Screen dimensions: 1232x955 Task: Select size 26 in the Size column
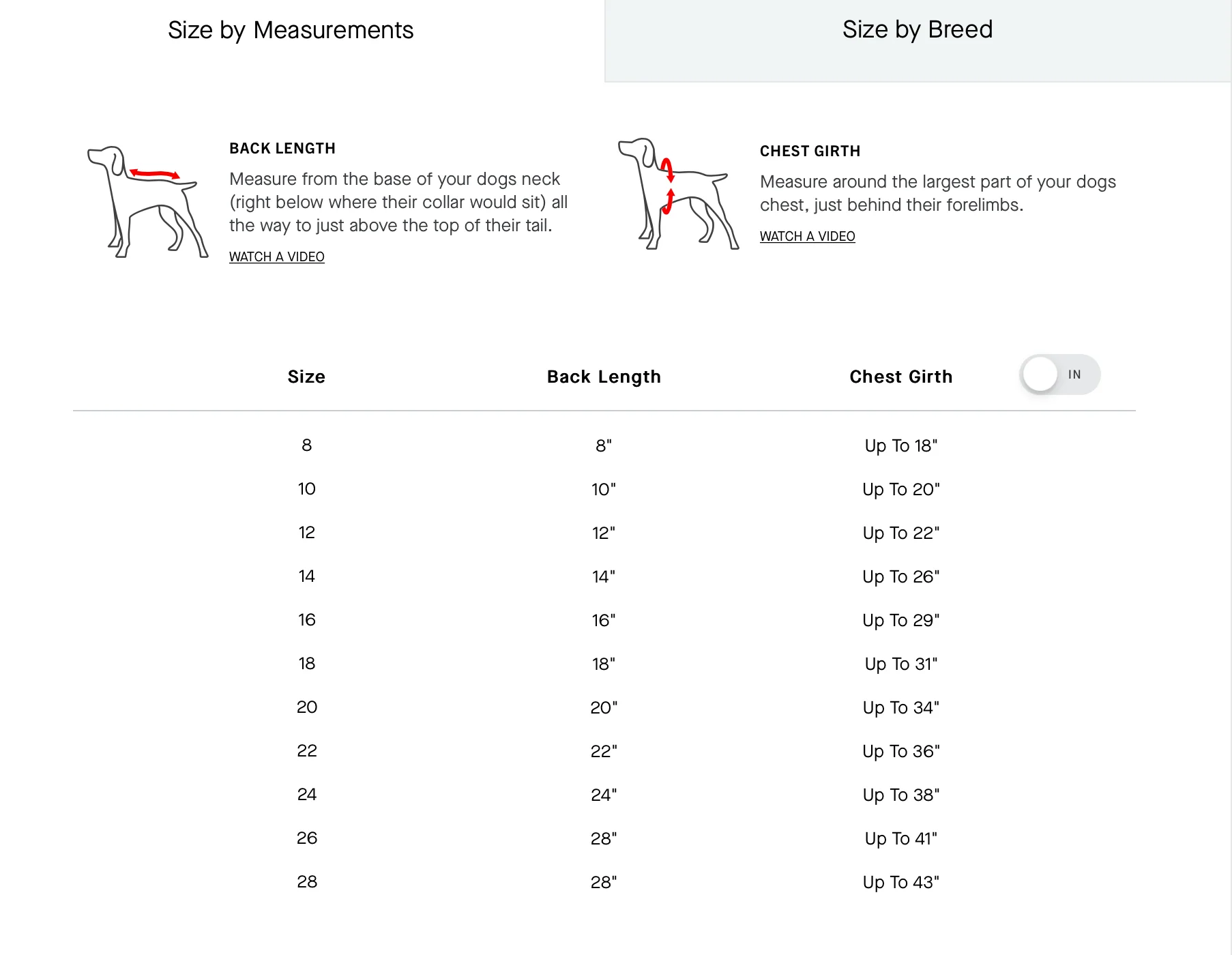(x=307, y=838)
